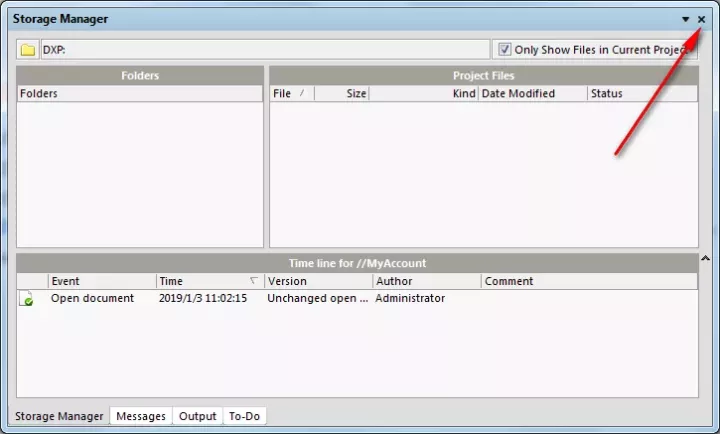Click the Folders column header
720x434 pixels.
[x=140, y=94]
